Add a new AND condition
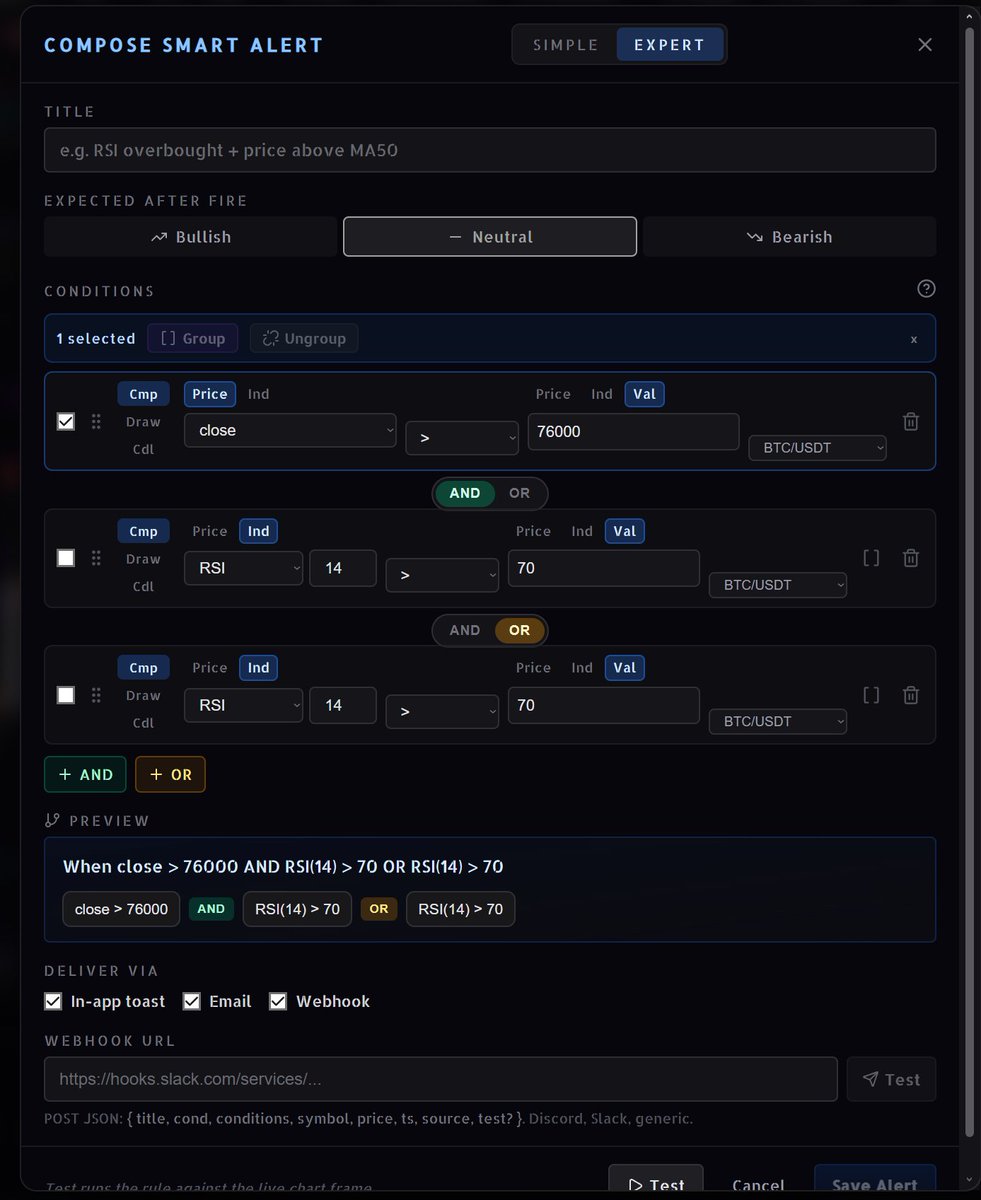This screenshot has width=981, height=1200. click(85, 774)
